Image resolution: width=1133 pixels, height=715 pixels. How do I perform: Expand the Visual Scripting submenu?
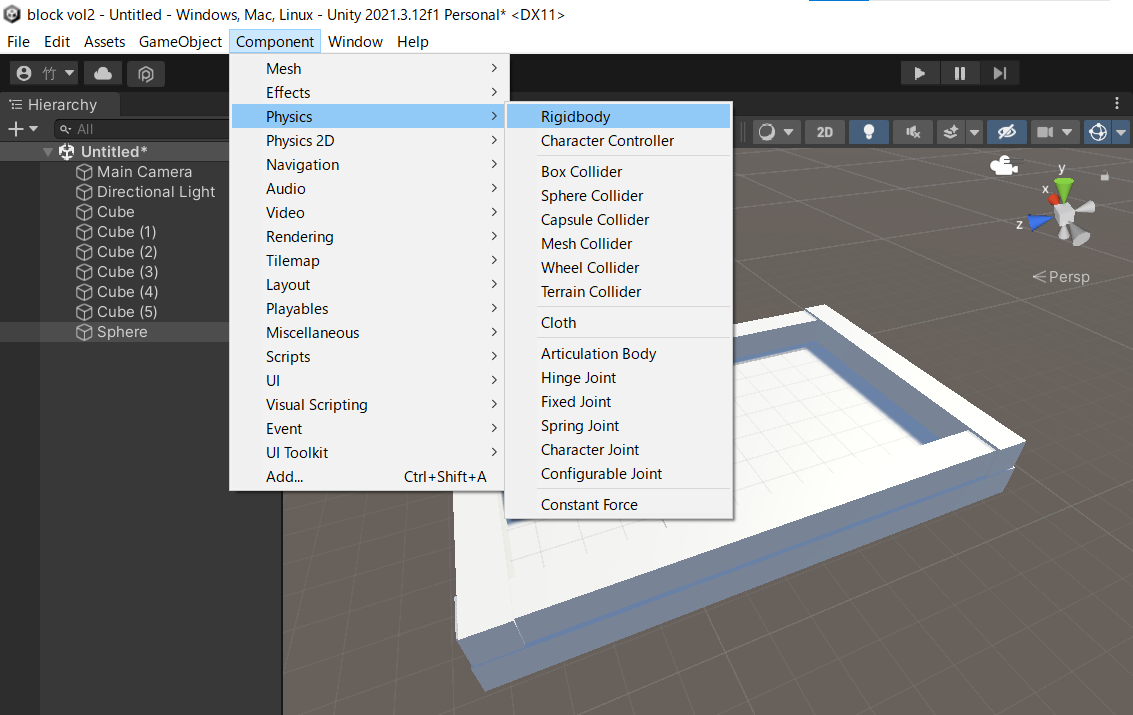(x=369, y=404)
